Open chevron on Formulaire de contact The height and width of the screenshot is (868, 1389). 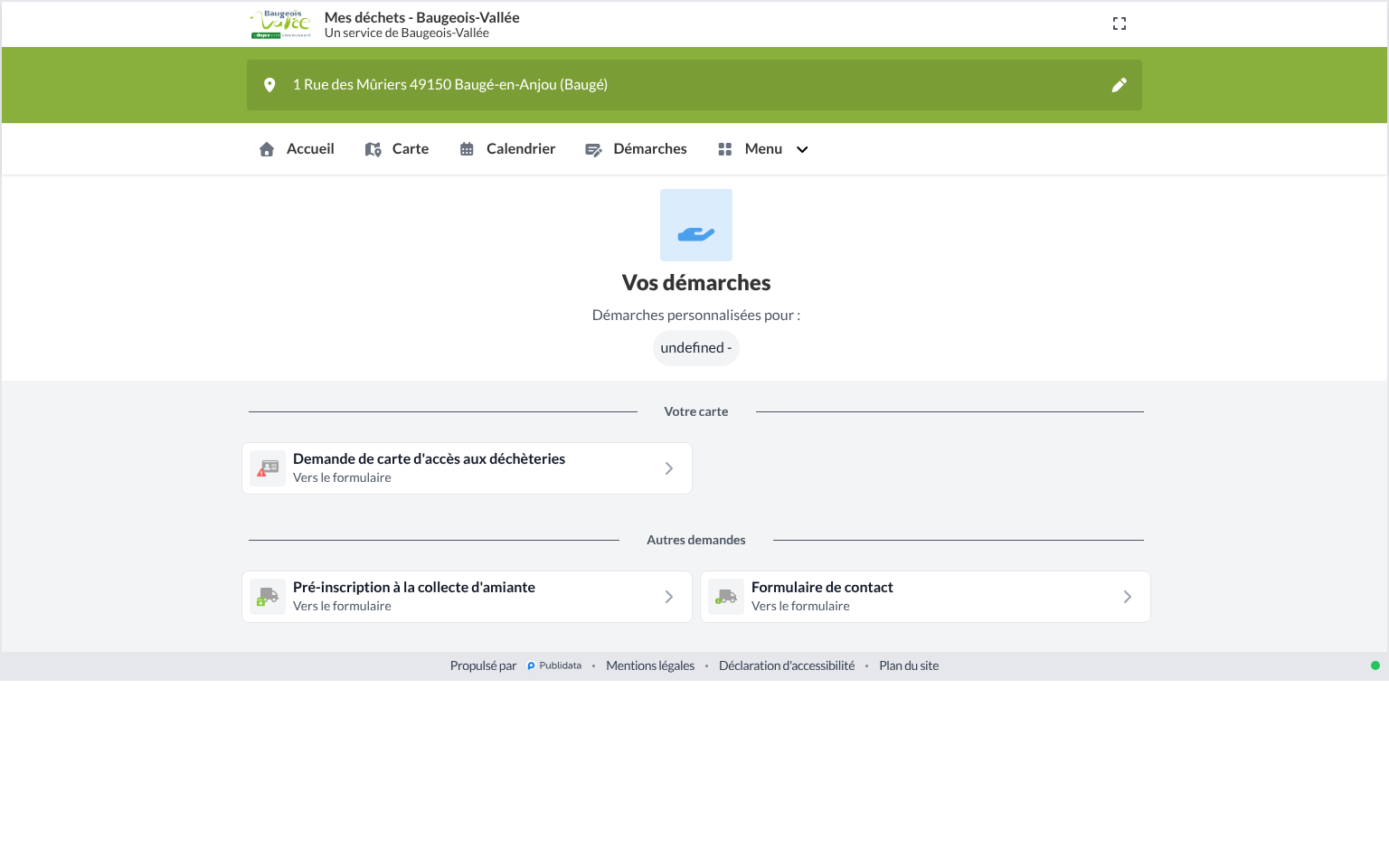[1128, 597]
